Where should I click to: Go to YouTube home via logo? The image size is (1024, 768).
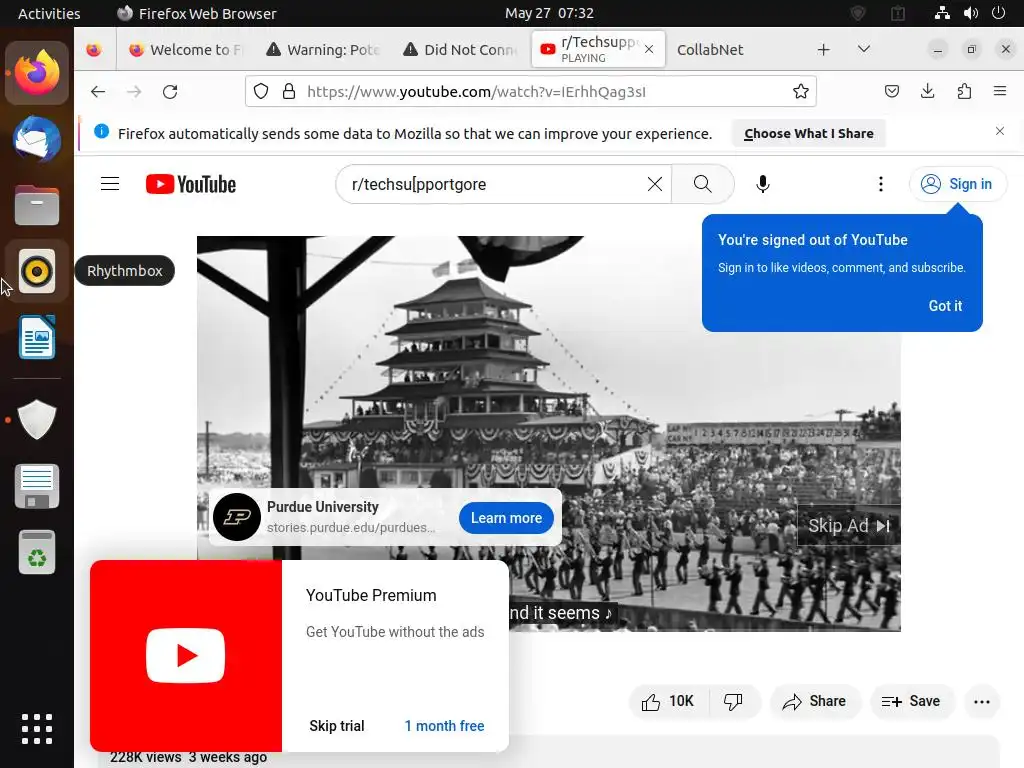[x=191, y=184]
